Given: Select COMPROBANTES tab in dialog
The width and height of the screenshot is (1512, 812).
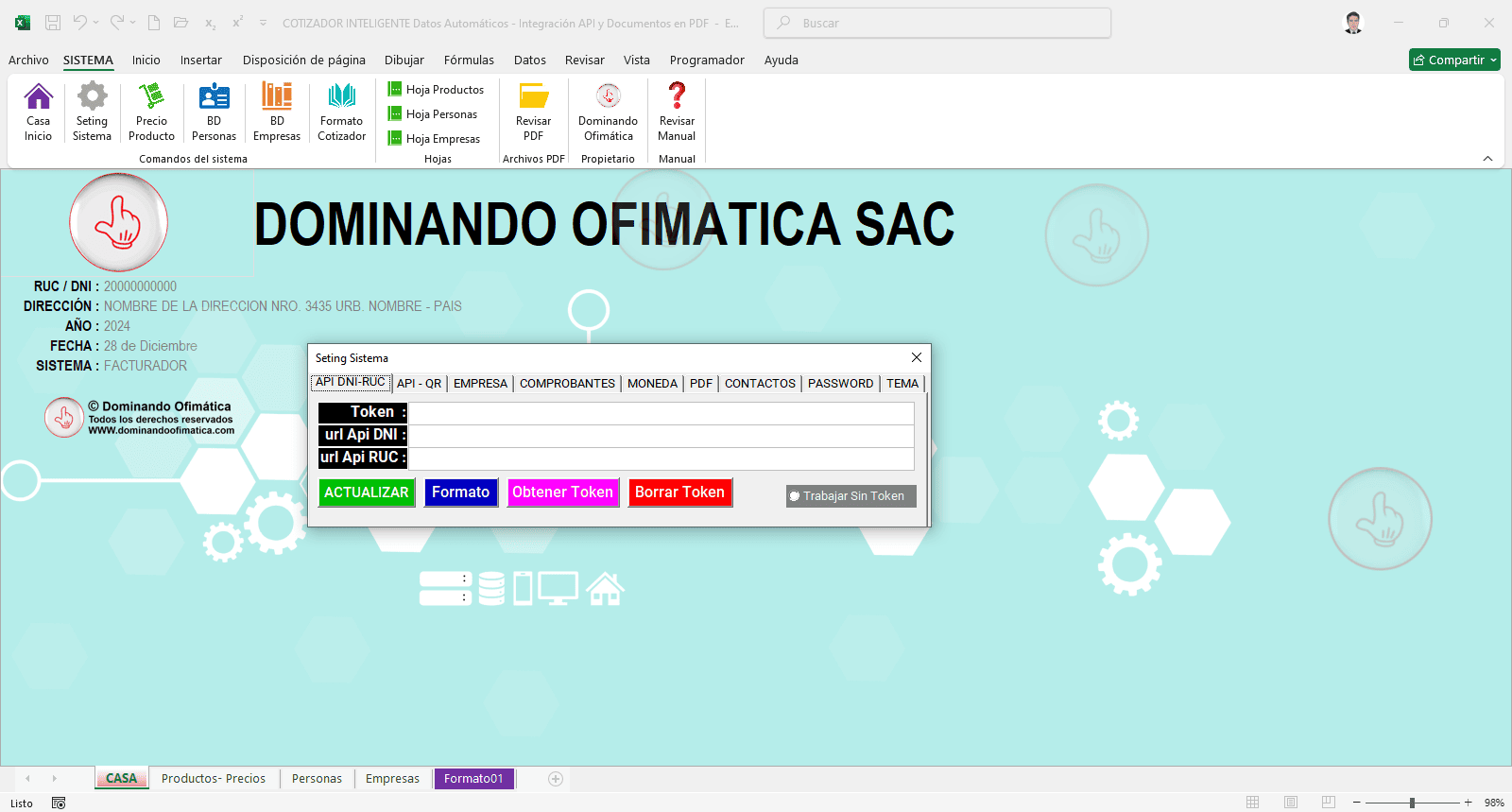Looking at the screenshot, I should point(567,384).
